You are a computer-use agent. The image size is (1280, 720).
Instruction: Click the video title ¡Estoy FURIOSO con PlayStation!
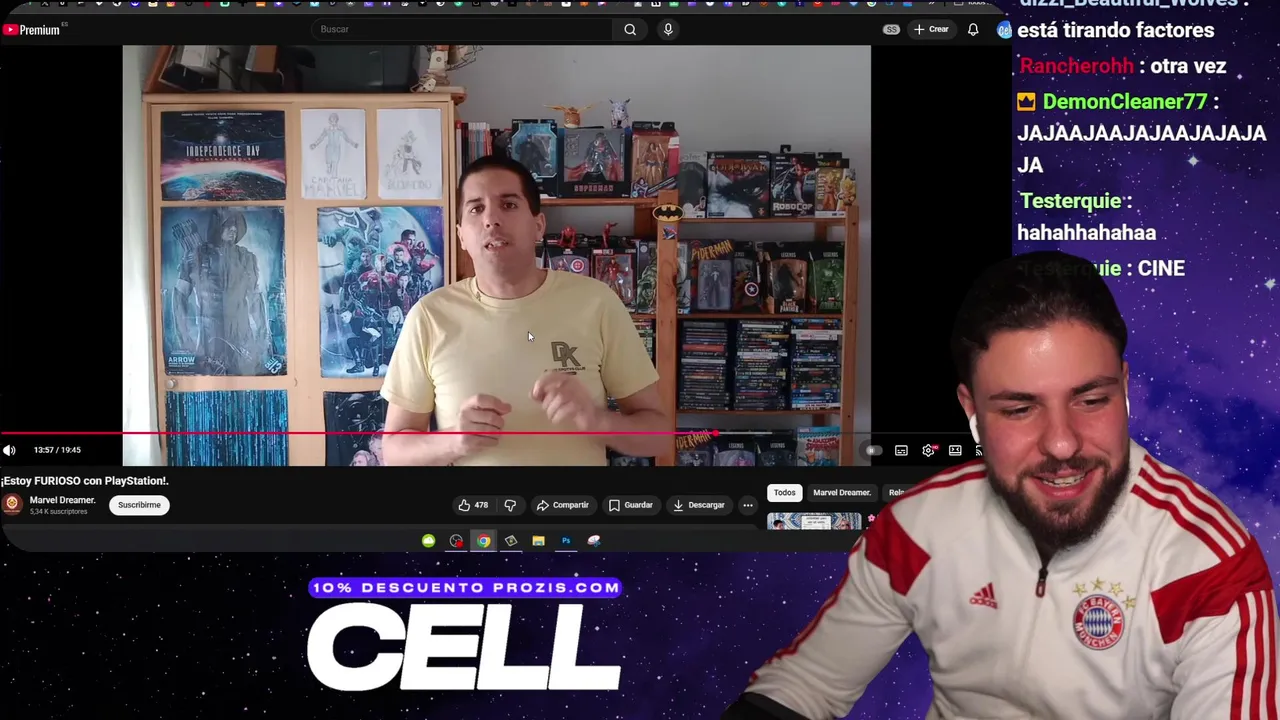[x=84, y=481]
